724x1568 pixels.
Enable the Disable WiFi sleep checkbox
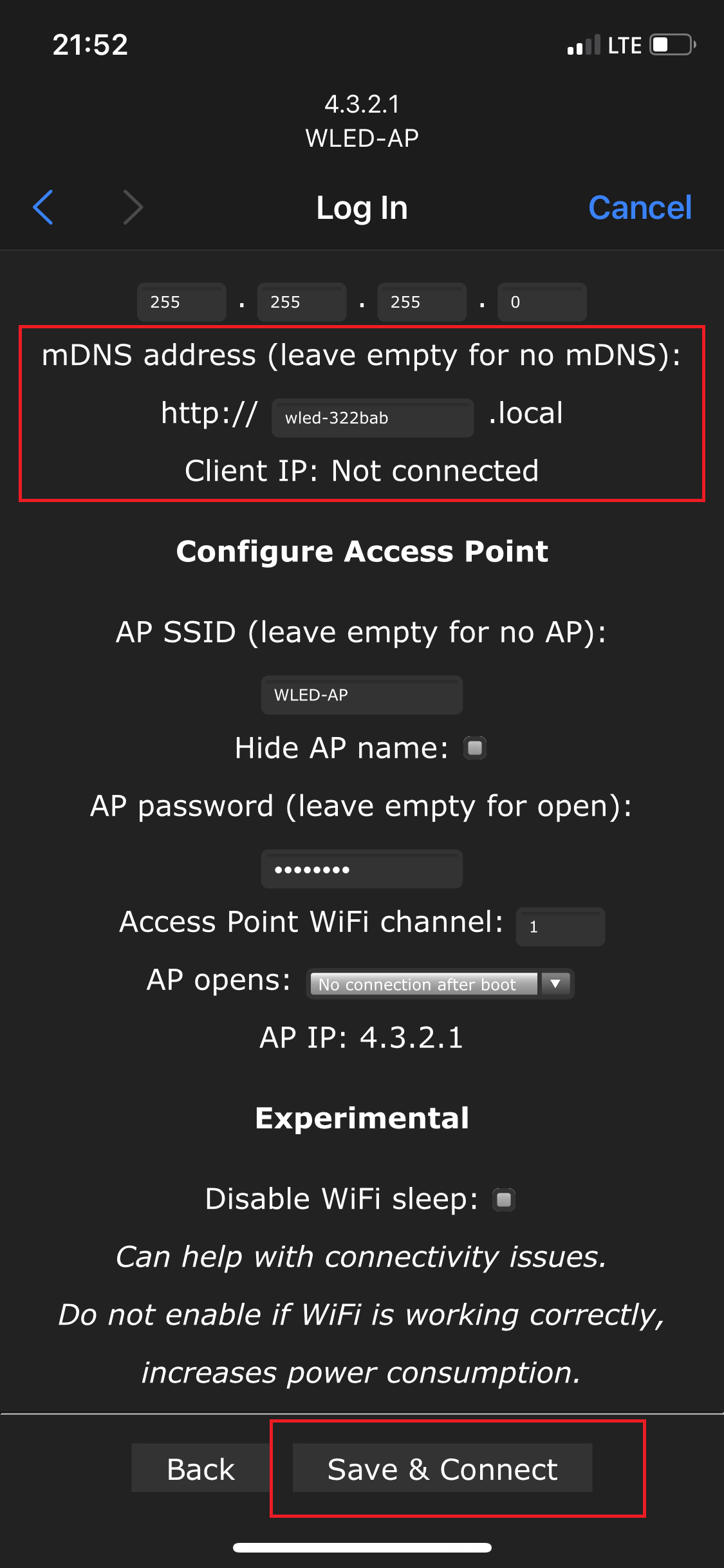click(x=504, y=1199)
